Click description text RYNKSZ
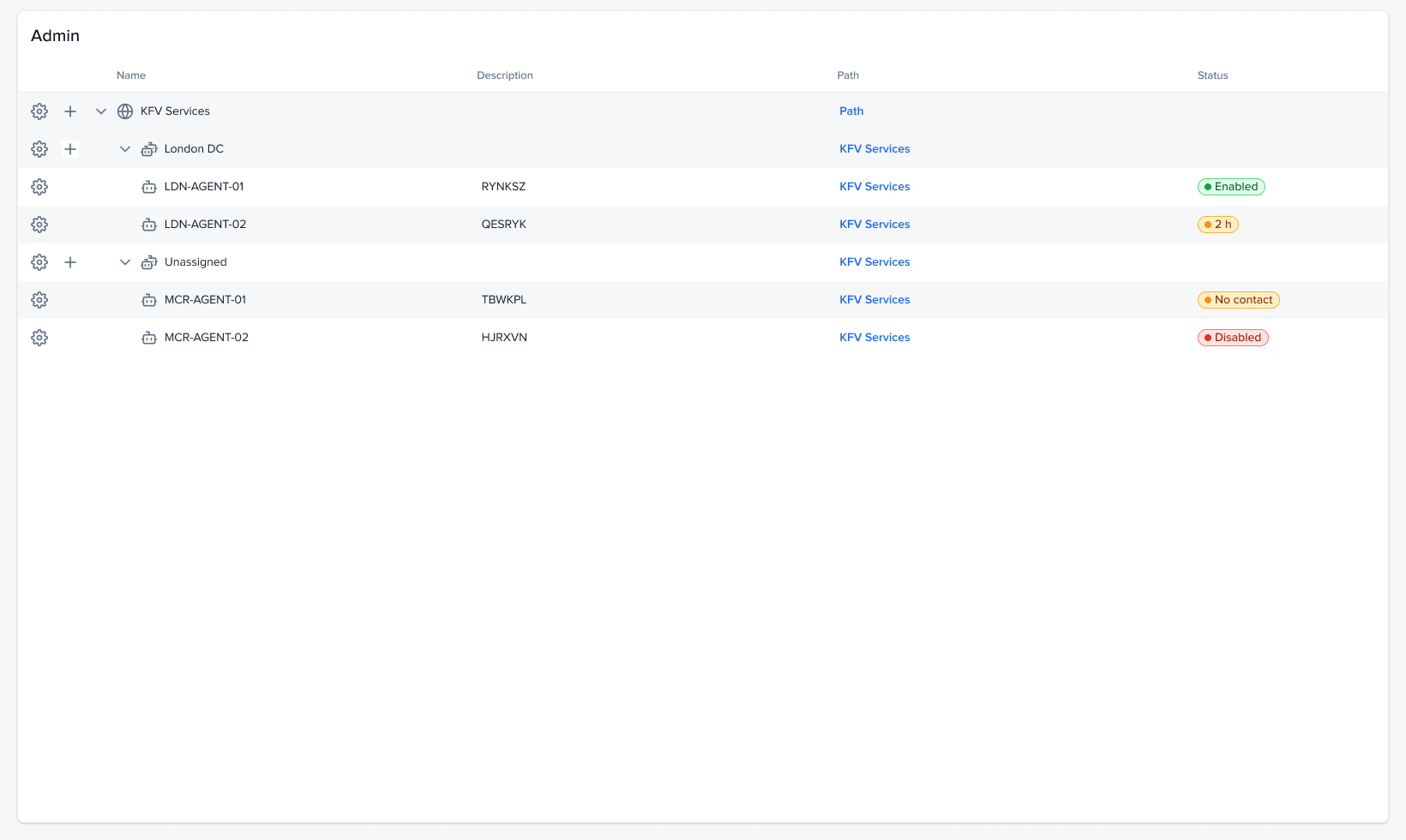Image resolution: width=1406 pixels, height=840 pixels. point(503,187)
